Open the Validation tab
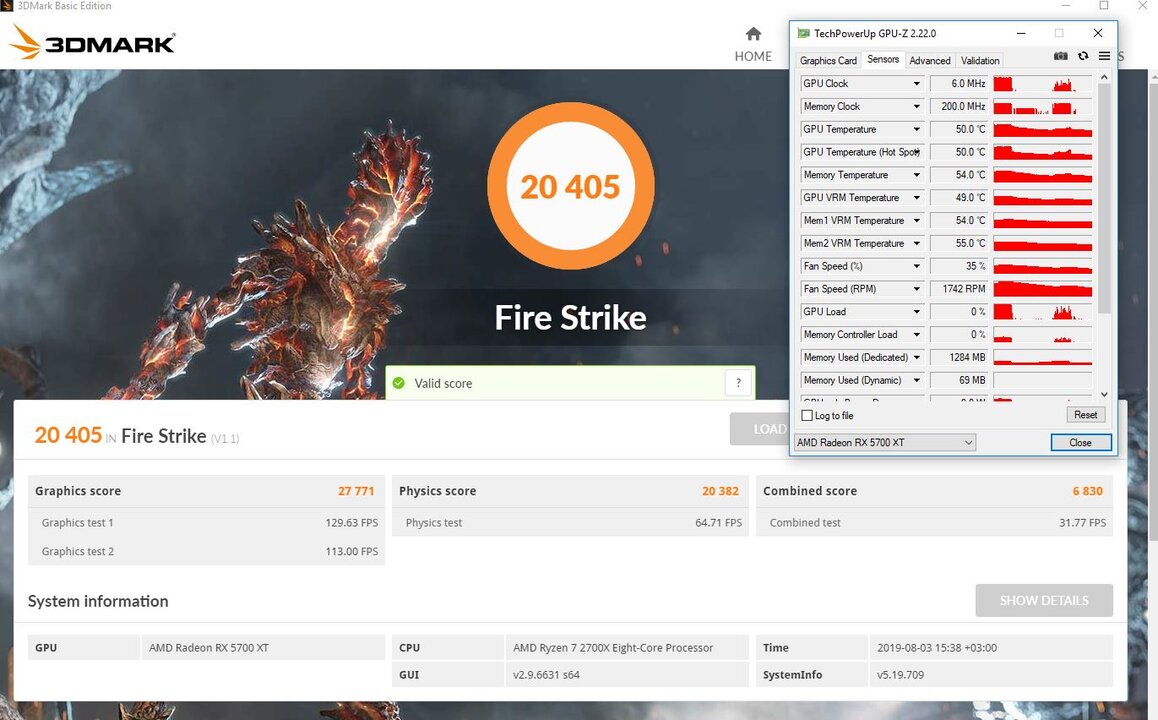Image resolution: width=1158 pixels, height=720 pixels. point(979,61)
